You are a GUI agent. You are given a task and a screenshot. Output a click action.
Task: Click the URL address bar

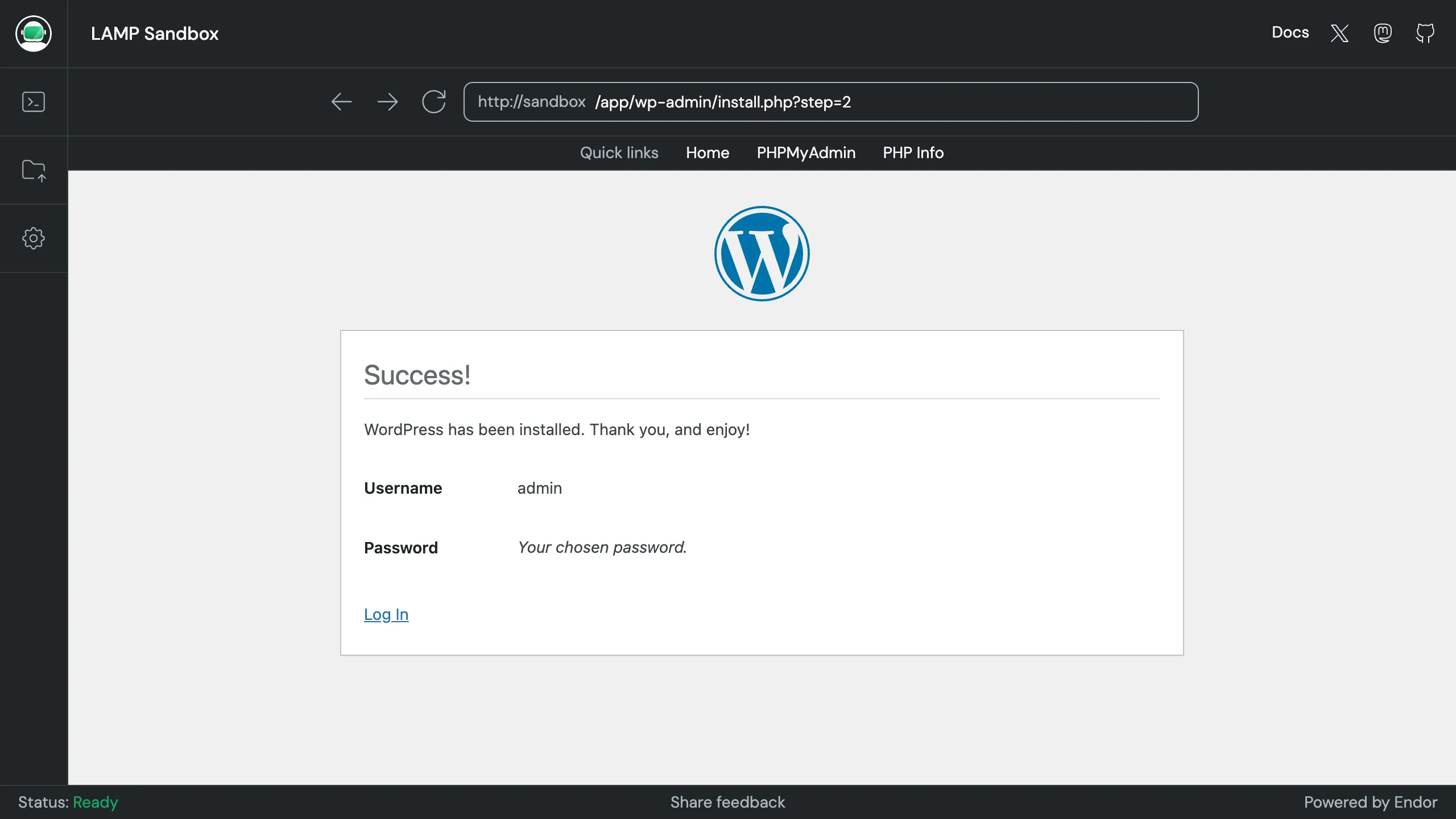830,102
